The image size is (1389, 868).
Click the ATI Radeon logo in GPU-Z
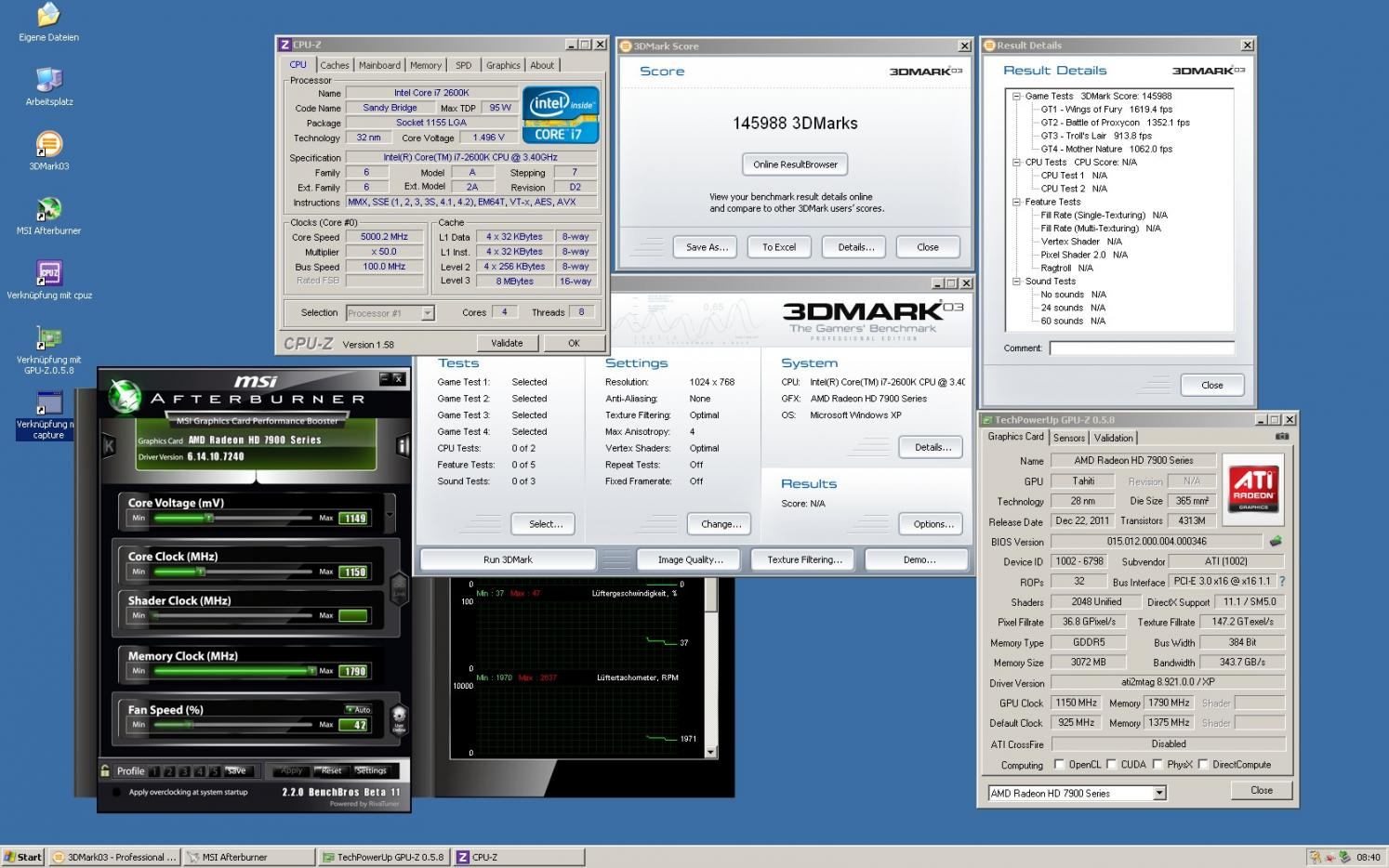[x=1252, y=489]
